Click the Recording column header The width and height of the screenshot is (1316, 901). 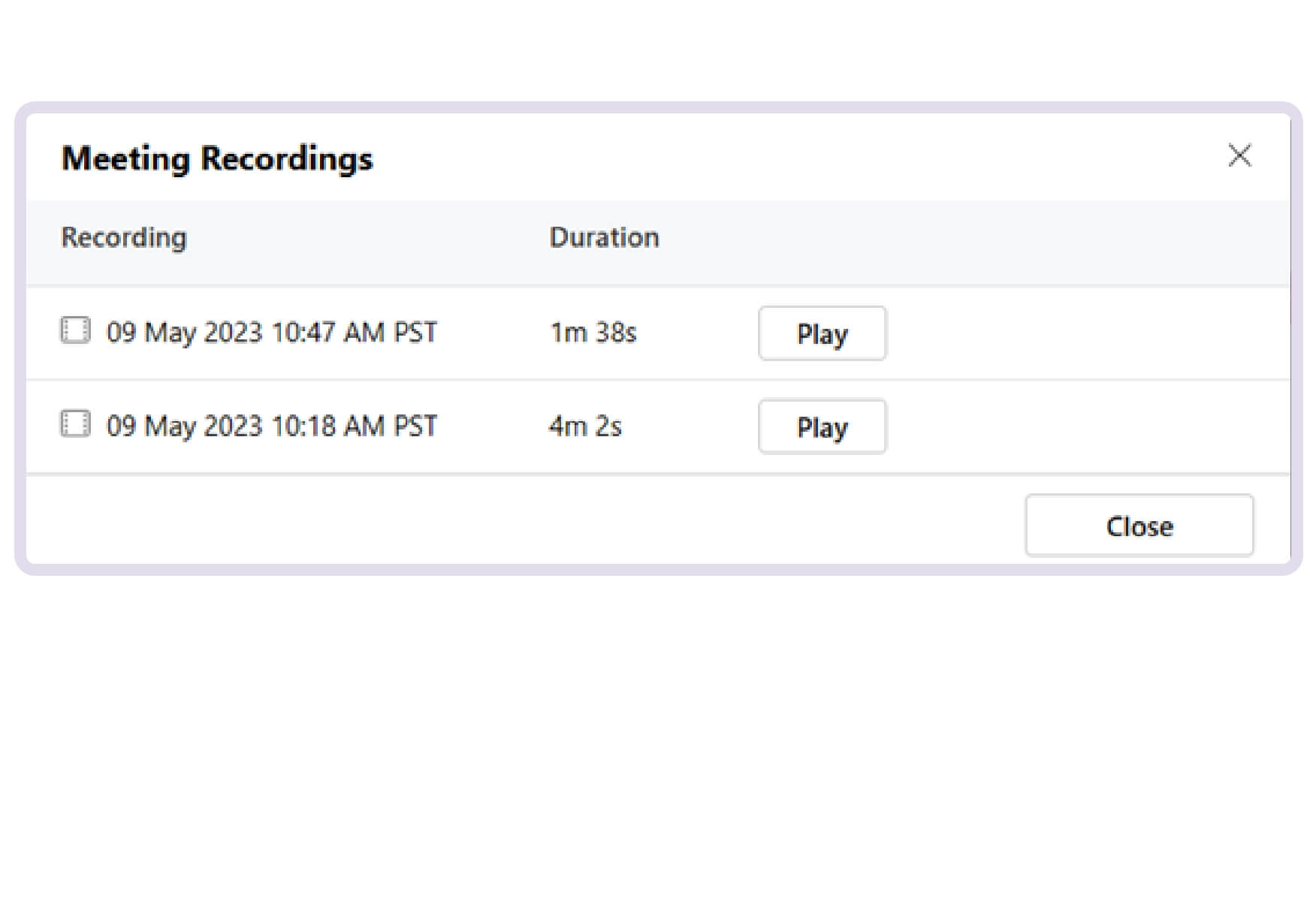pyautogui.click(x=124, y=237)
